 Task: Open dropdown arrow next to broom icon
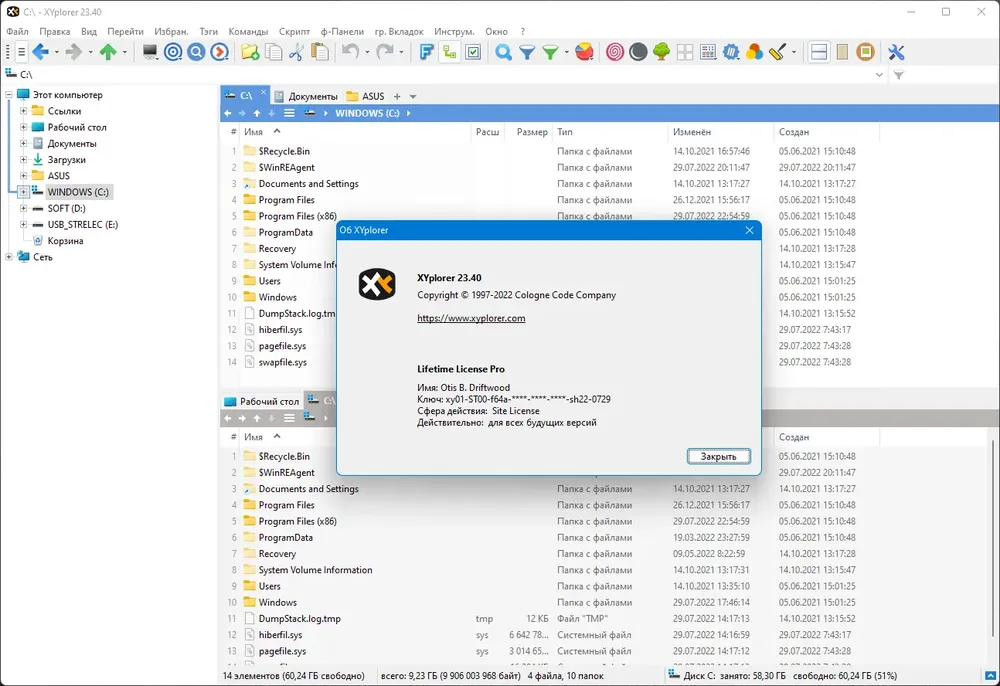pos(793,52)
